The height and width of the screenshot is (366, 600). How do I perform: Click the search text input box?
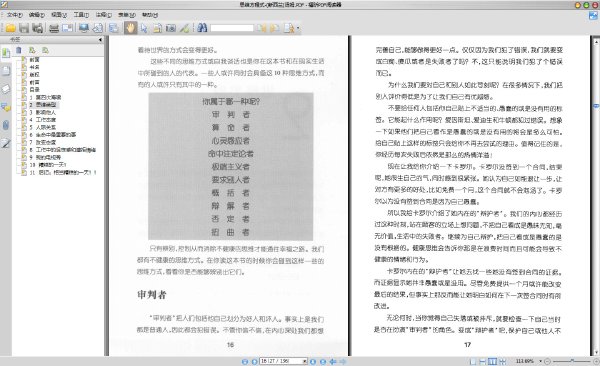(x=232, y=28)
